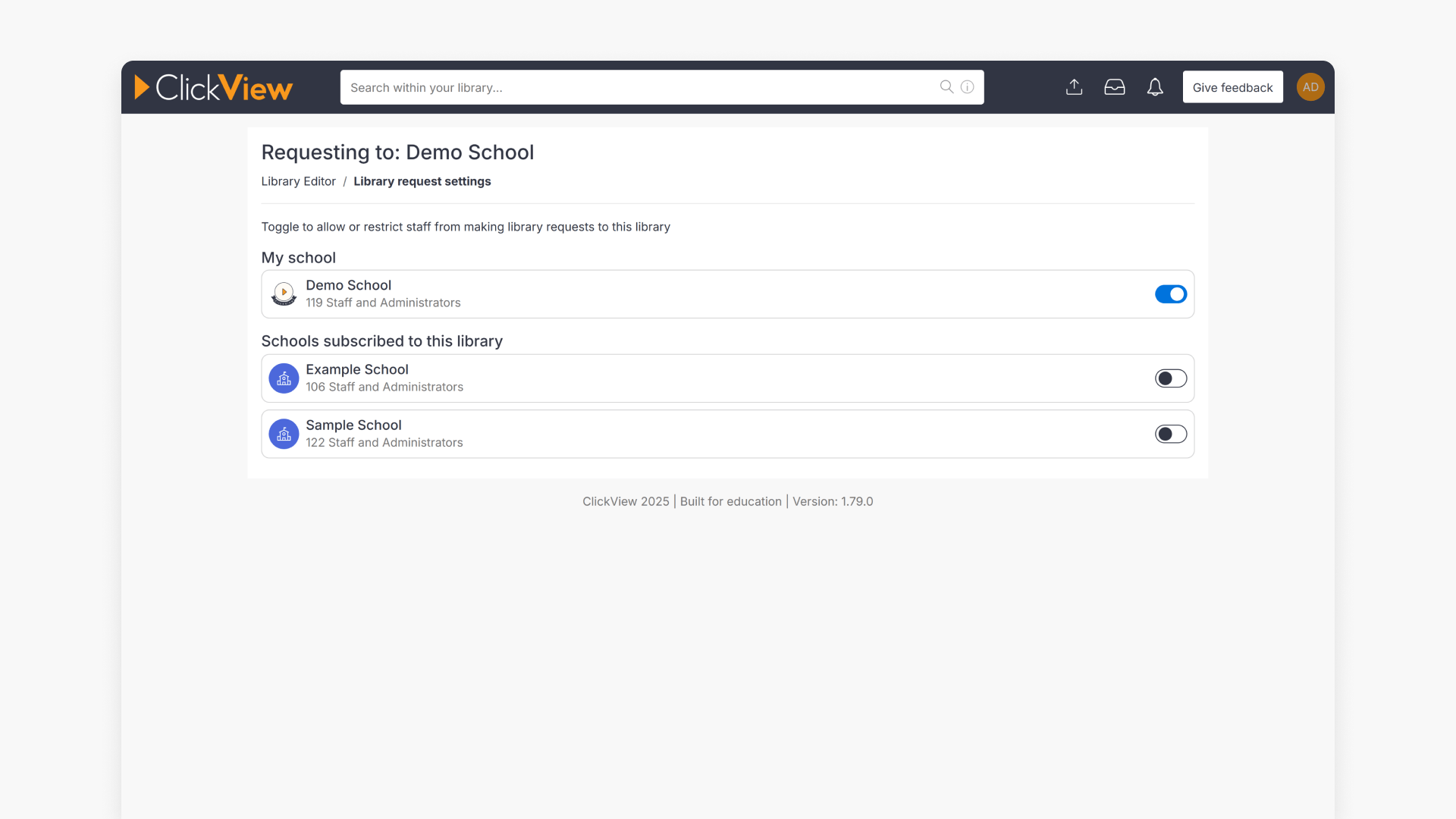This screenshot has height=819, width=1456.
Task: Click the ClickView logo
Action: coord(213,87)
